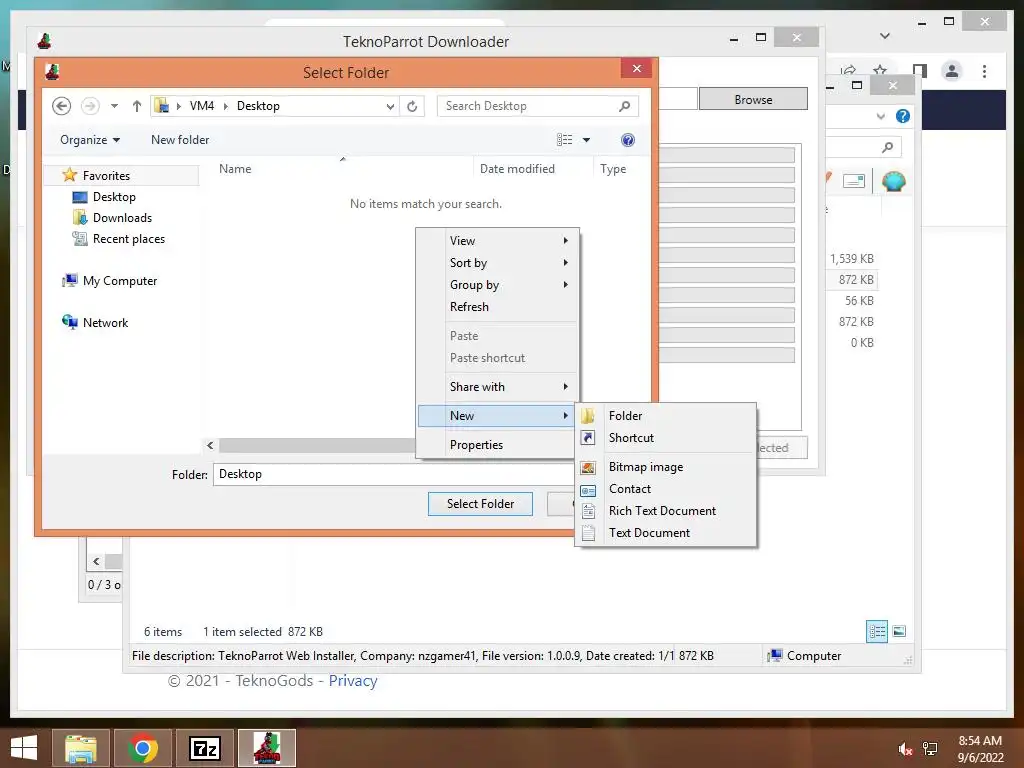Create a new Folder from submenu
Viewport: 1024px width, 768px height.
(x=666, y=415)
